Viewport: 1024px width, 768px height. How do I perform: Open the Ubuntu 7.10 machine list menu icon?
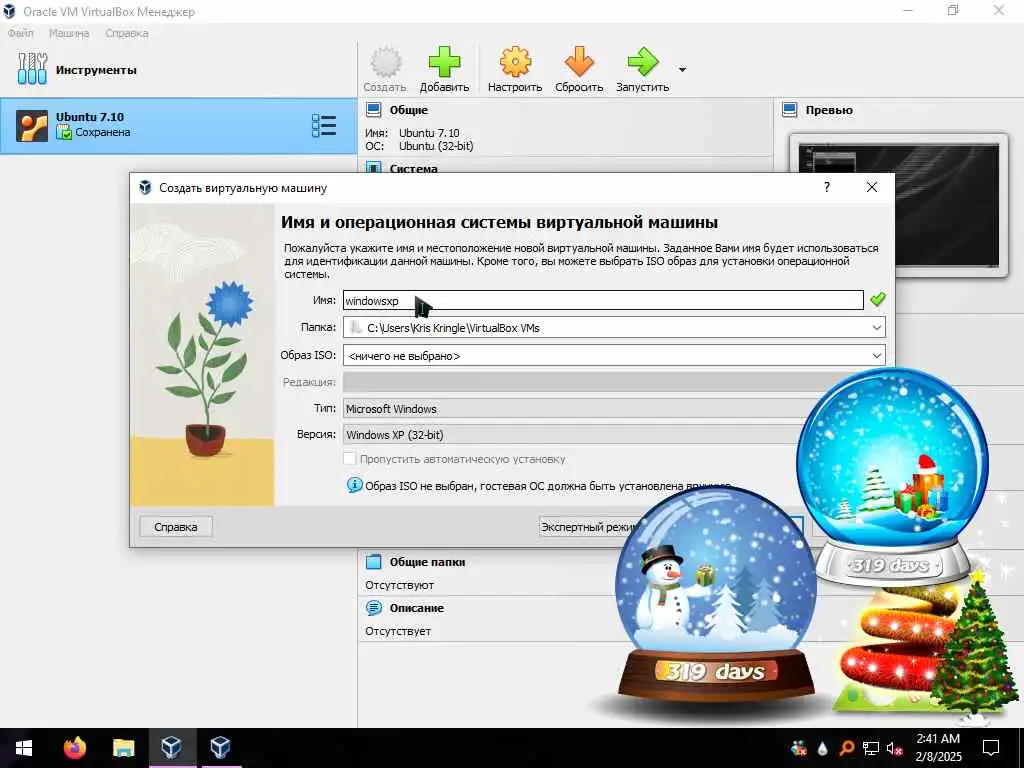[x=324, y=125]
